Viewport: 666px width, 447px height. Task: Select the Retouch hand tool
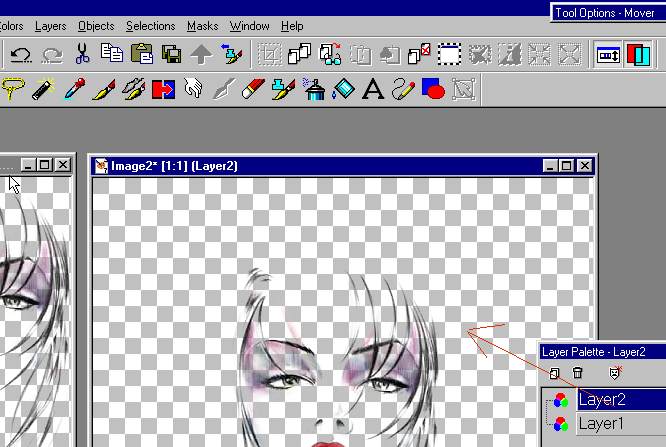point(193,89)
